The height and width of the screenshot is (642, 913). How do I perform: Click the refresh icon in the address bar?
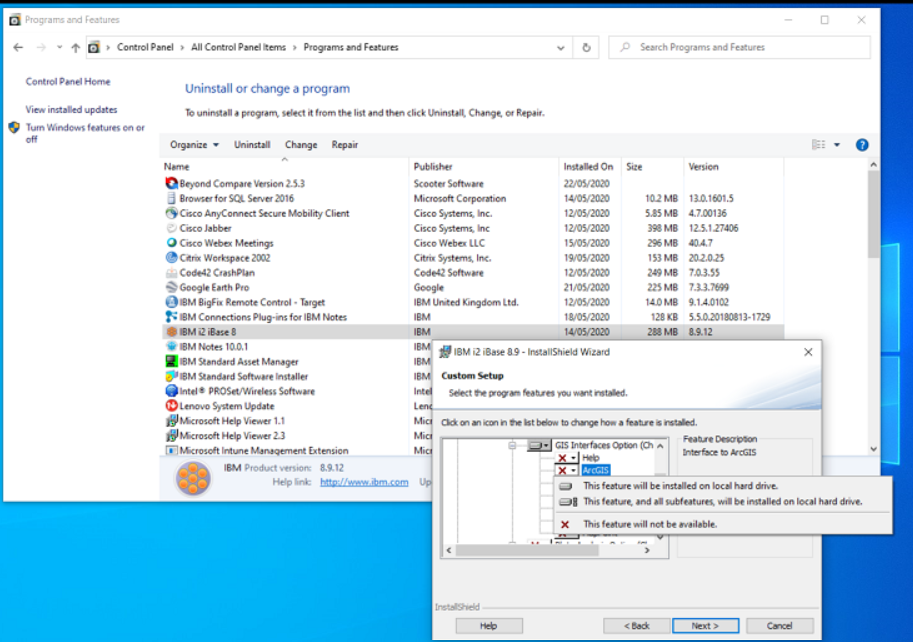click(x=585, y=46)
